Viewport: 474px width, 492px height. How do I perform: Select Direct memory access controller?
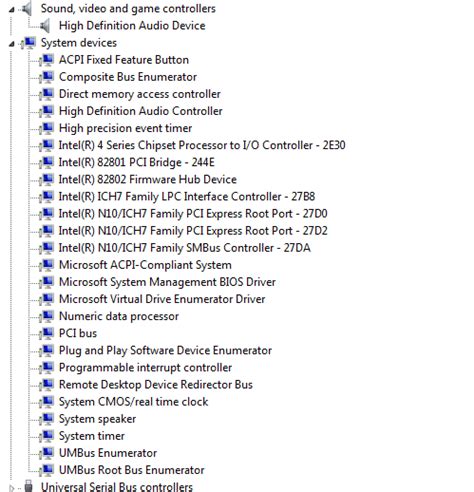coord(140,94)
